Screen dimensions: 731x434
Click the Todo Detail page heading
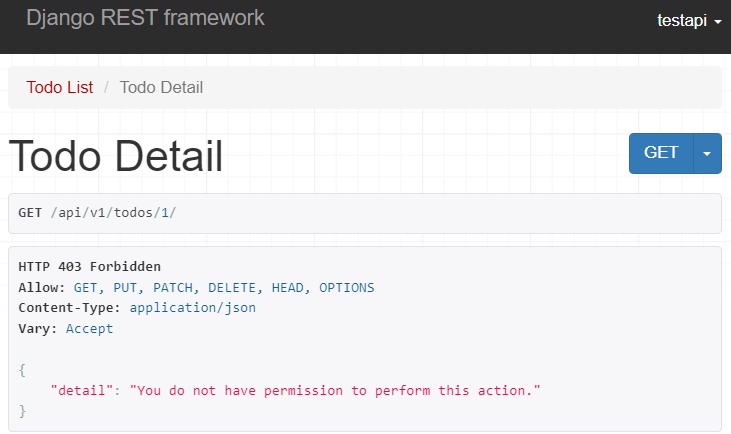(116, 157)
